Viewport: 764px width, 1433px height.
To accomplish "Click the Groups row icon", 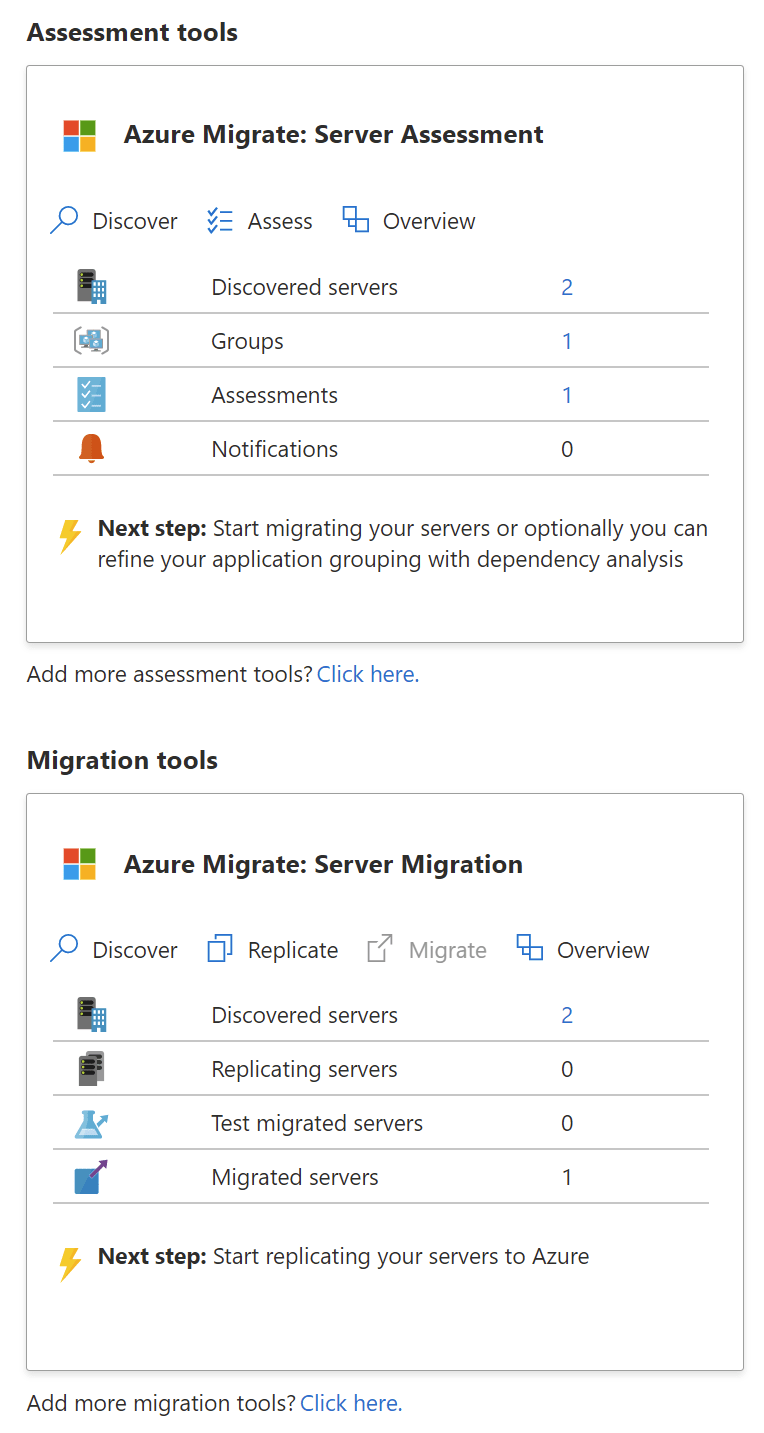I will [x=91, y=341].
